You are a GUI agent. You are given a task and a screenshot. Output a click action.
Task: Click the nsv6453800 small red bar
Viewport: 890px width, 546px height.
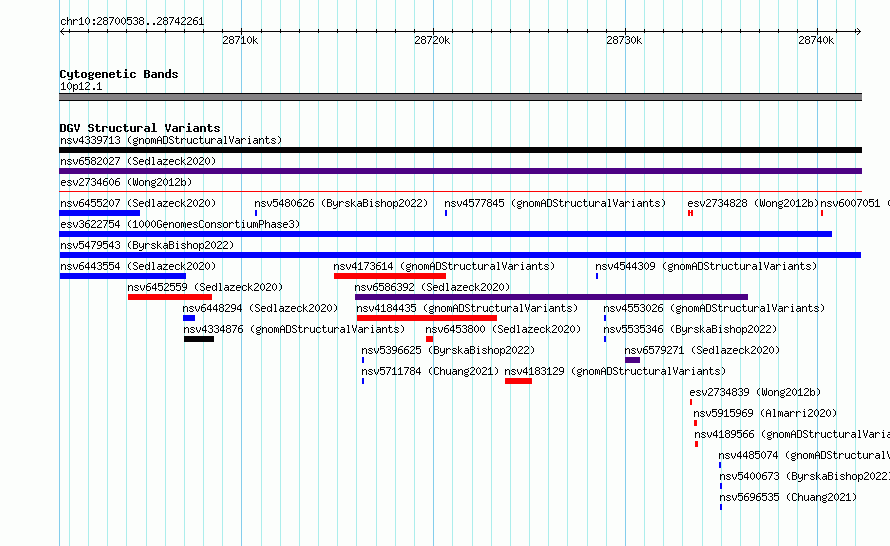pyautogui.click(x=429, y=339)
